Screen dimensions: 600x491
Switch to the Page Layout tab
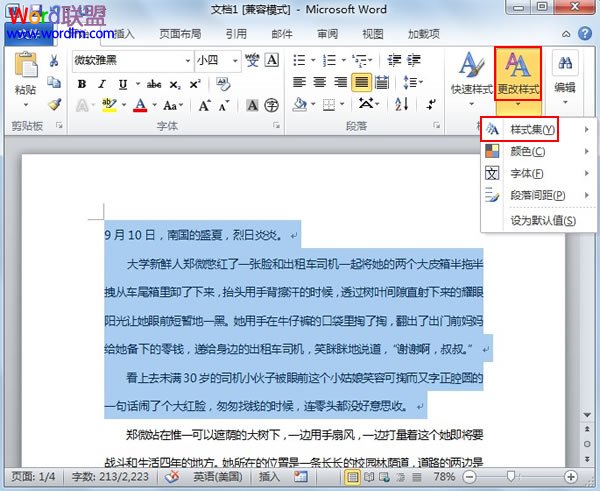tap(180, 34)
